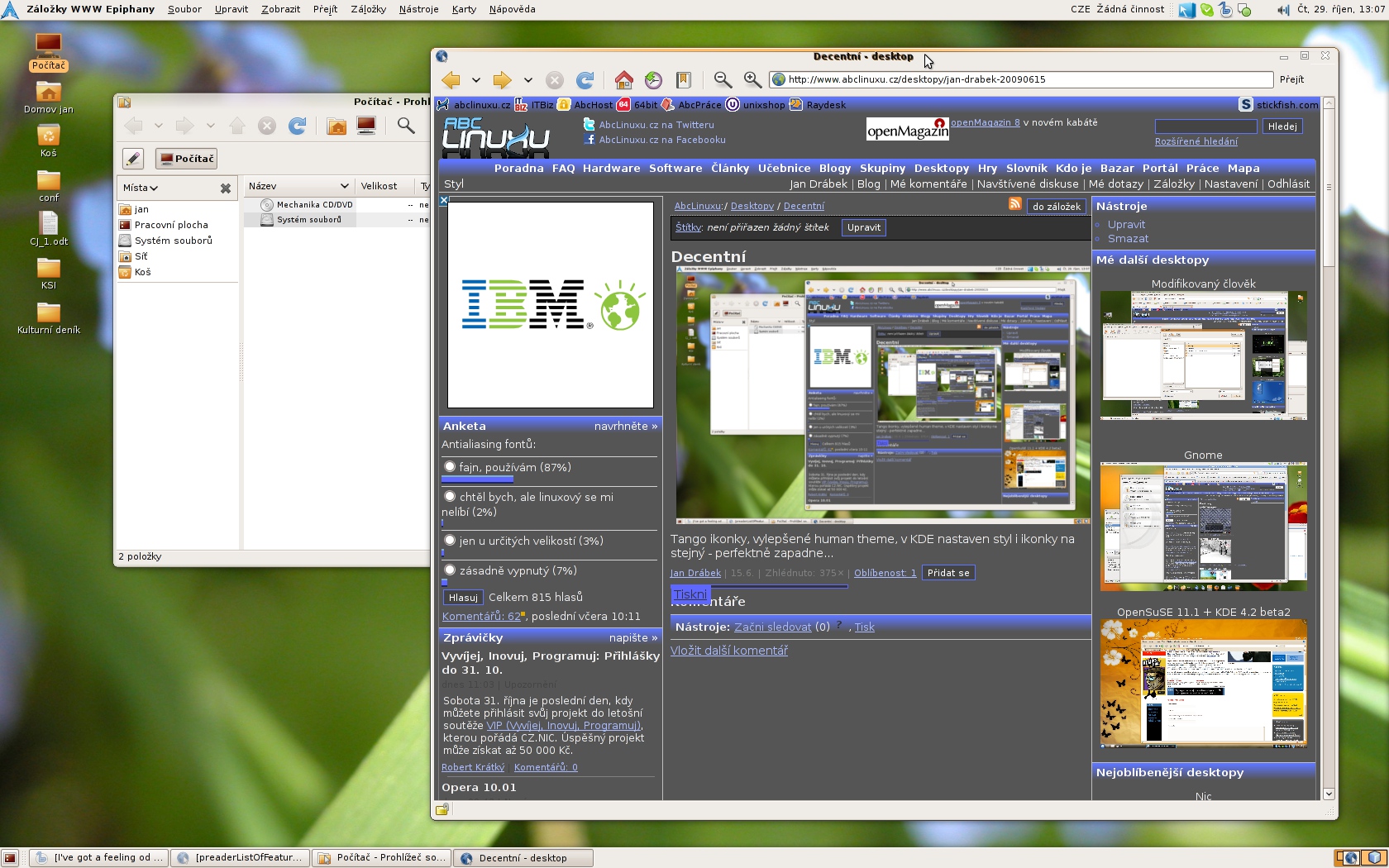Open the 'Domov jan' desktop icon
1389x868 pixels.
click(x=48, y=98)
